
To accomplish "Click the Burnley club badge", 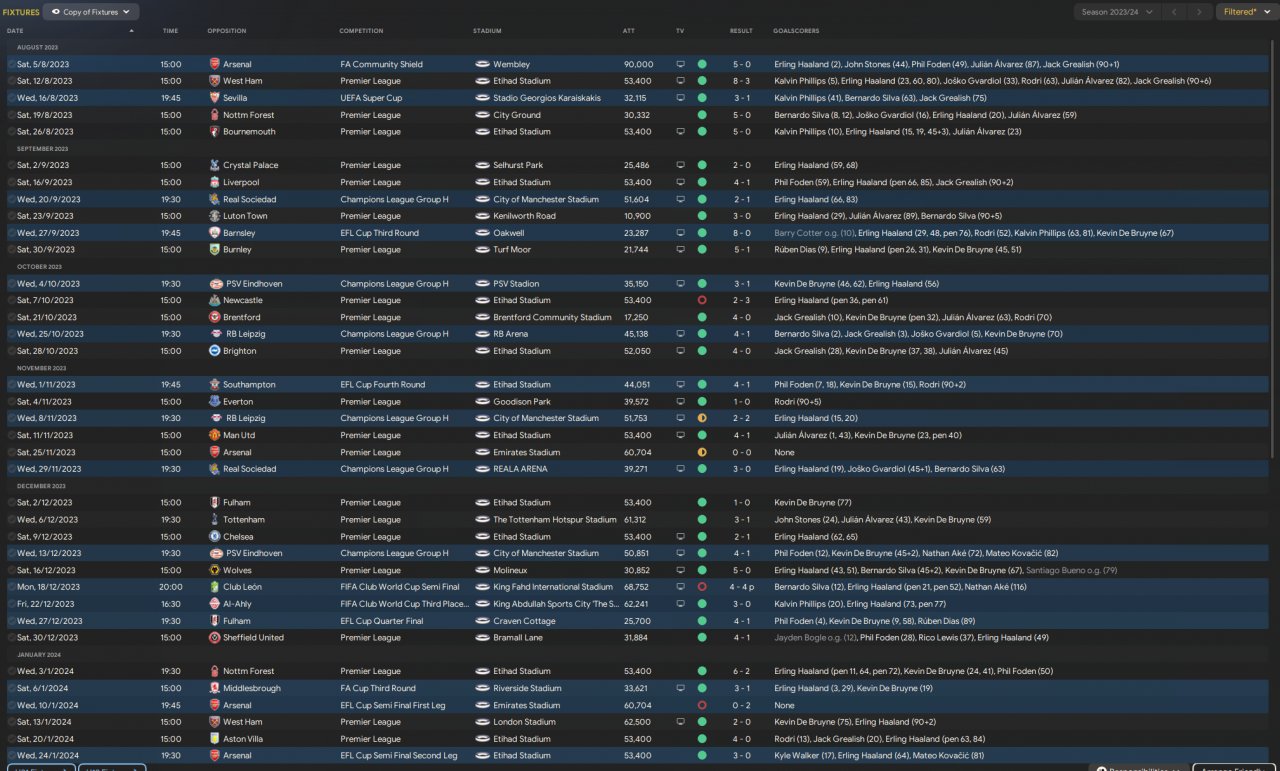I will click(214, 250).
